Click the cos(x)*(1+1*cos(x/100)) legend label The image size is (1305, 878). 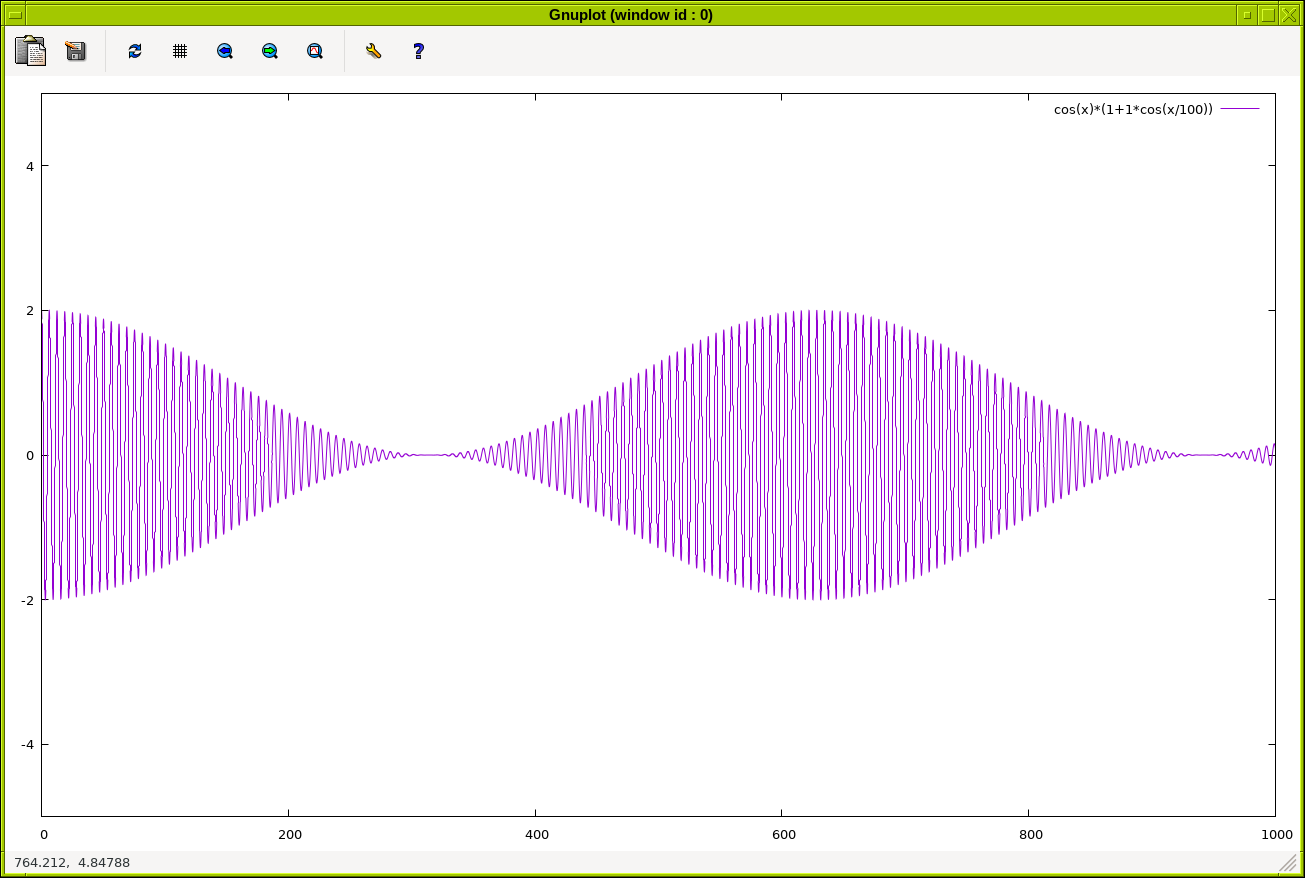1132,110
